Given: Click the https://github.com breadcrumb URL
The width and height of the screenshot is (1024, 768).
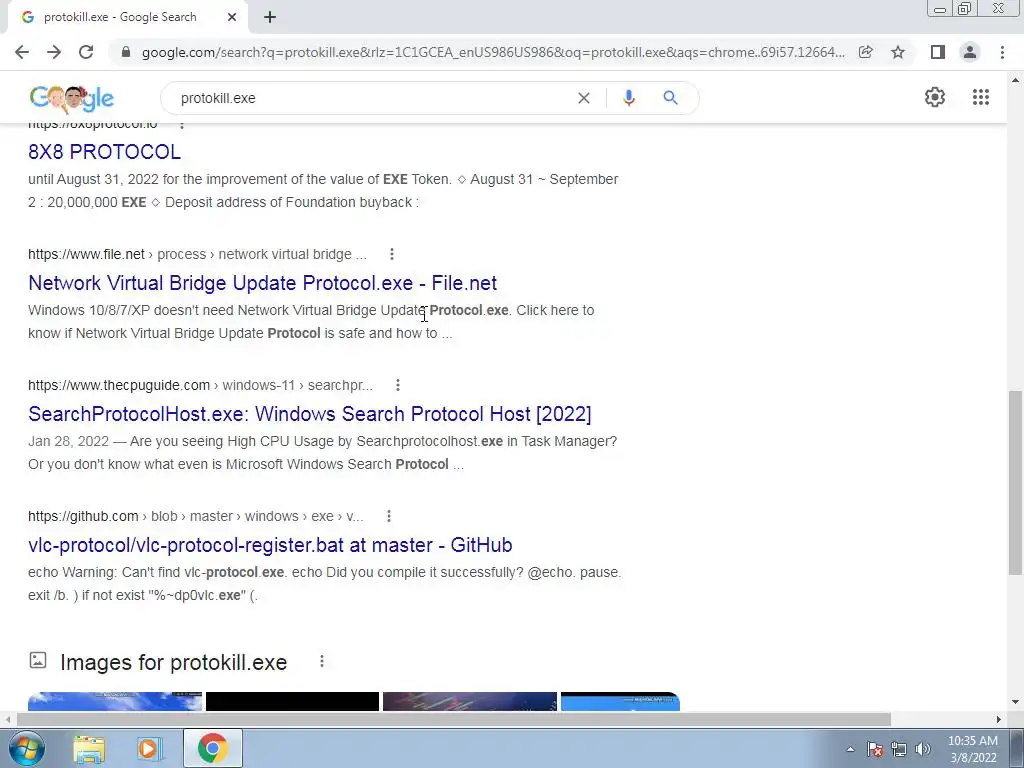Looking at the screenshot, I should [83, 517].
